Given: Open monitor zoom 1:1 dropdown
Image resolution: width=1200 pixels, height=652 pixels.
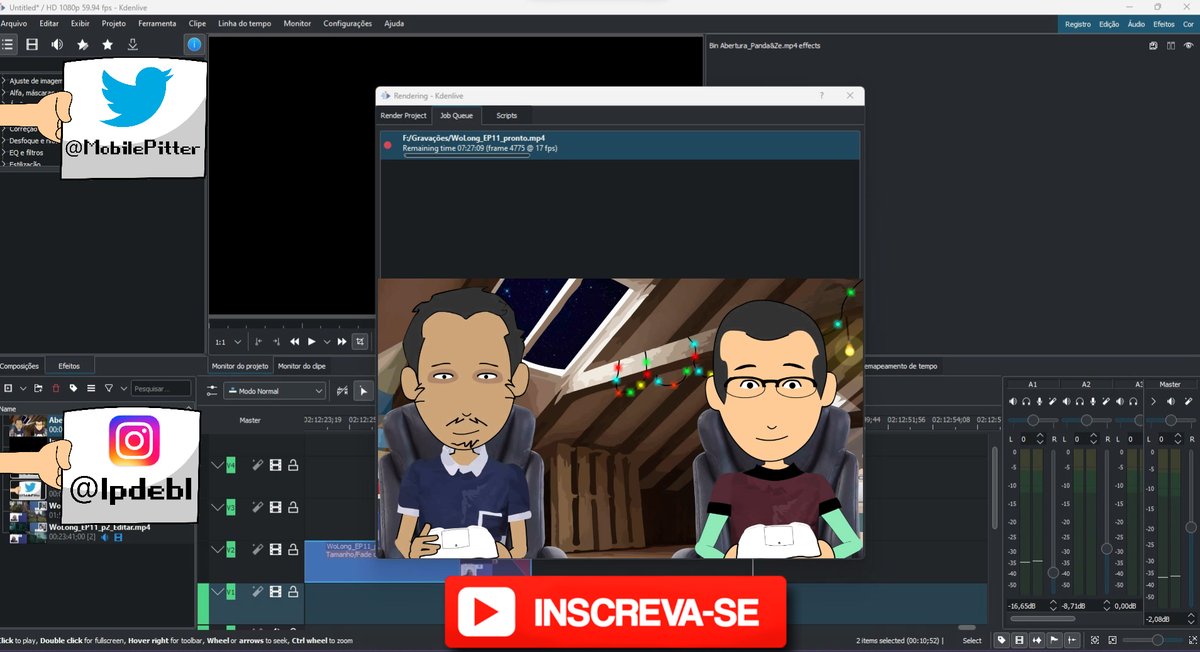Looking at the screenshot, I should tap(228, 342).
